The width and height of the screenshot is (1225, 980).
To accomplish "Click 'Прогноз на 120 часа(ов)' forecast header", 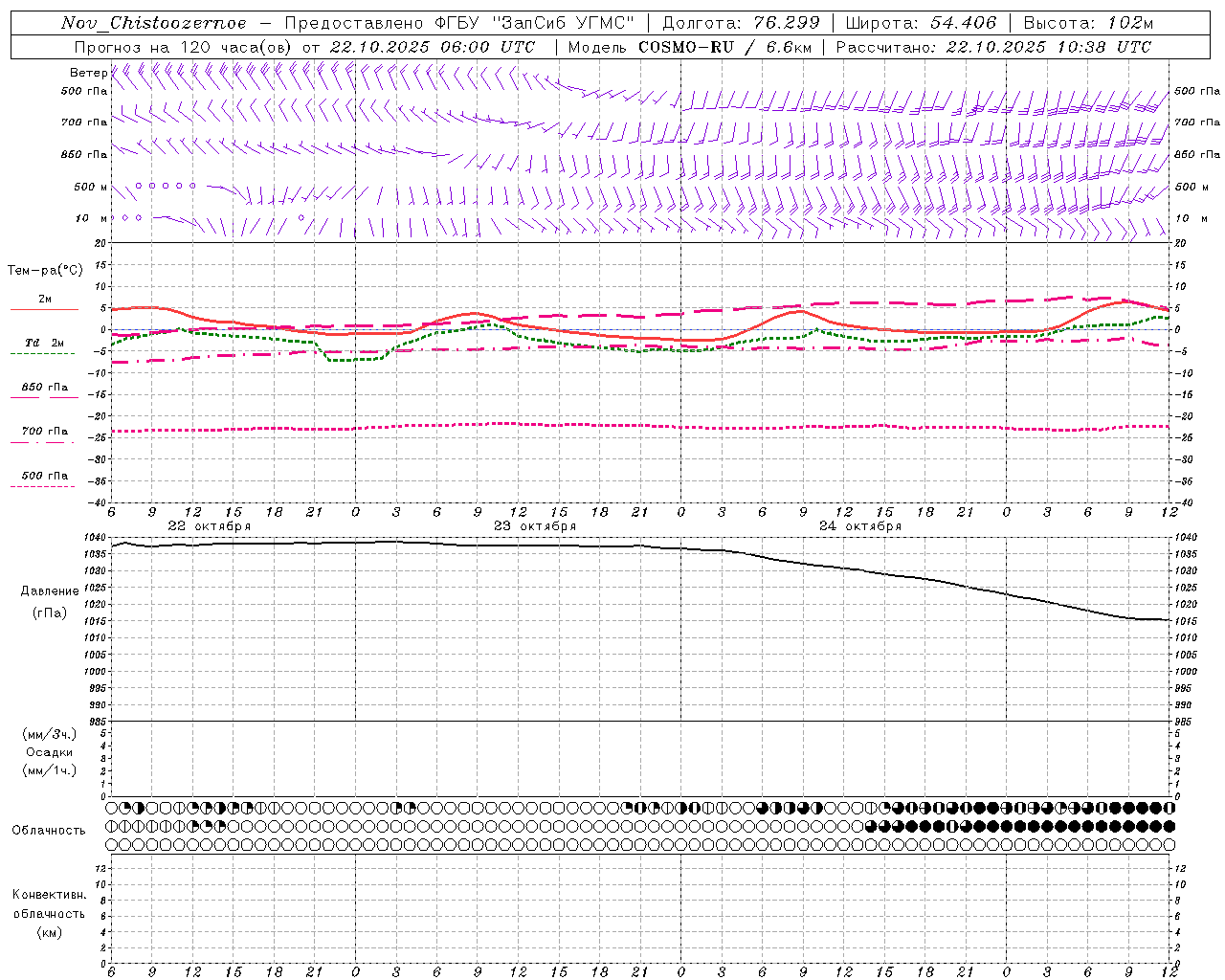I will 184,47.
